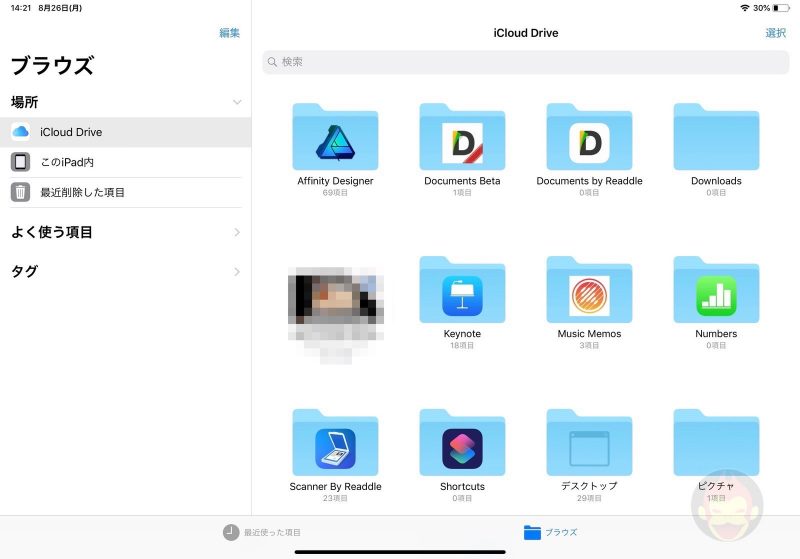Viewport: 800px width, 559px height.
Task: Switch to the 最近使った項目 tab
Action: point(262,532)
